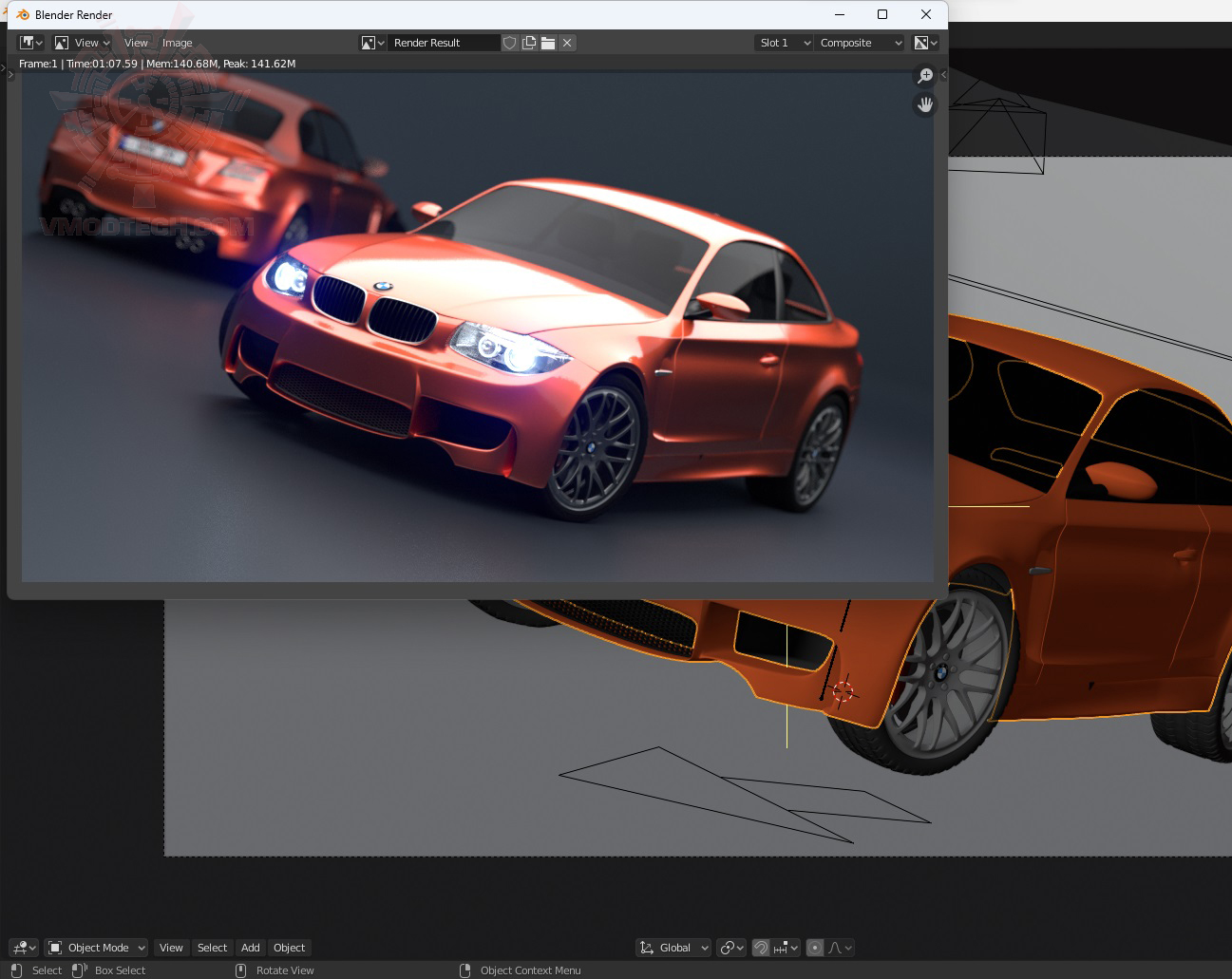Click the red 3D cursor in the viewport
Viewport: 1232px width, 979px height.
point(843,690)
